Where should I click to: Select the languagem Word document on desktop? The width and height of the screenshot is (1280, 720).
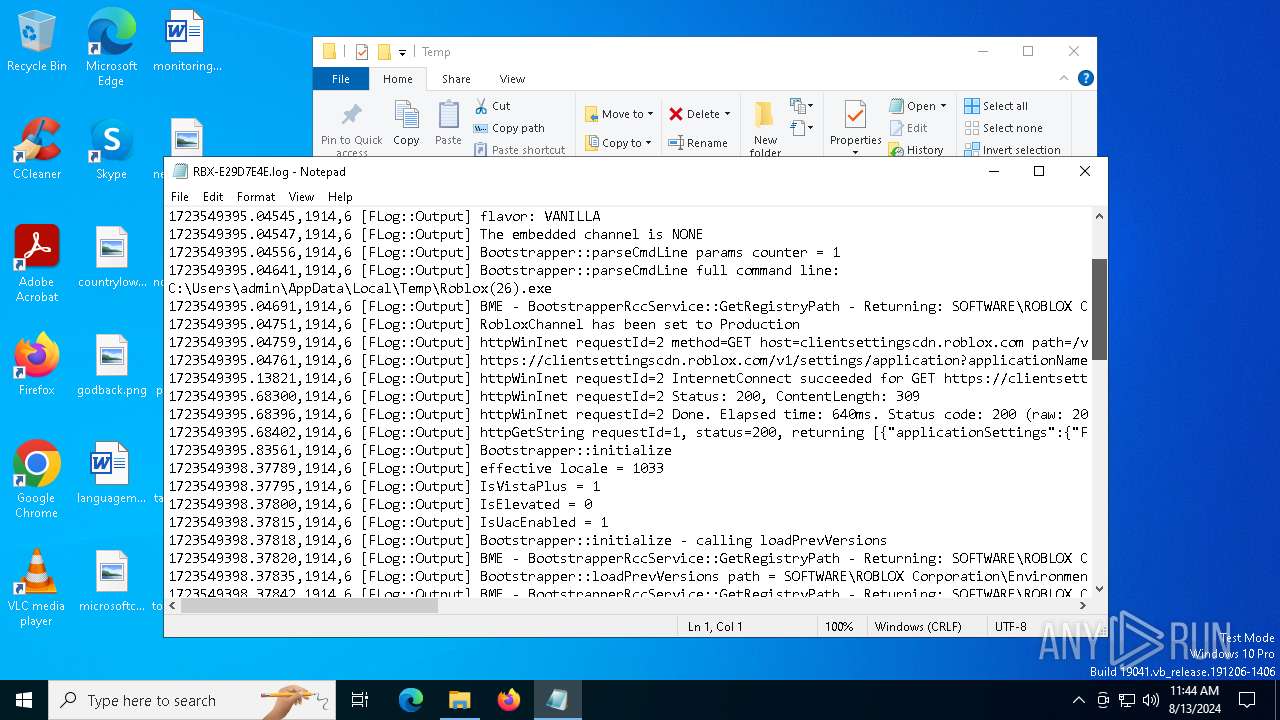[112, 473]
